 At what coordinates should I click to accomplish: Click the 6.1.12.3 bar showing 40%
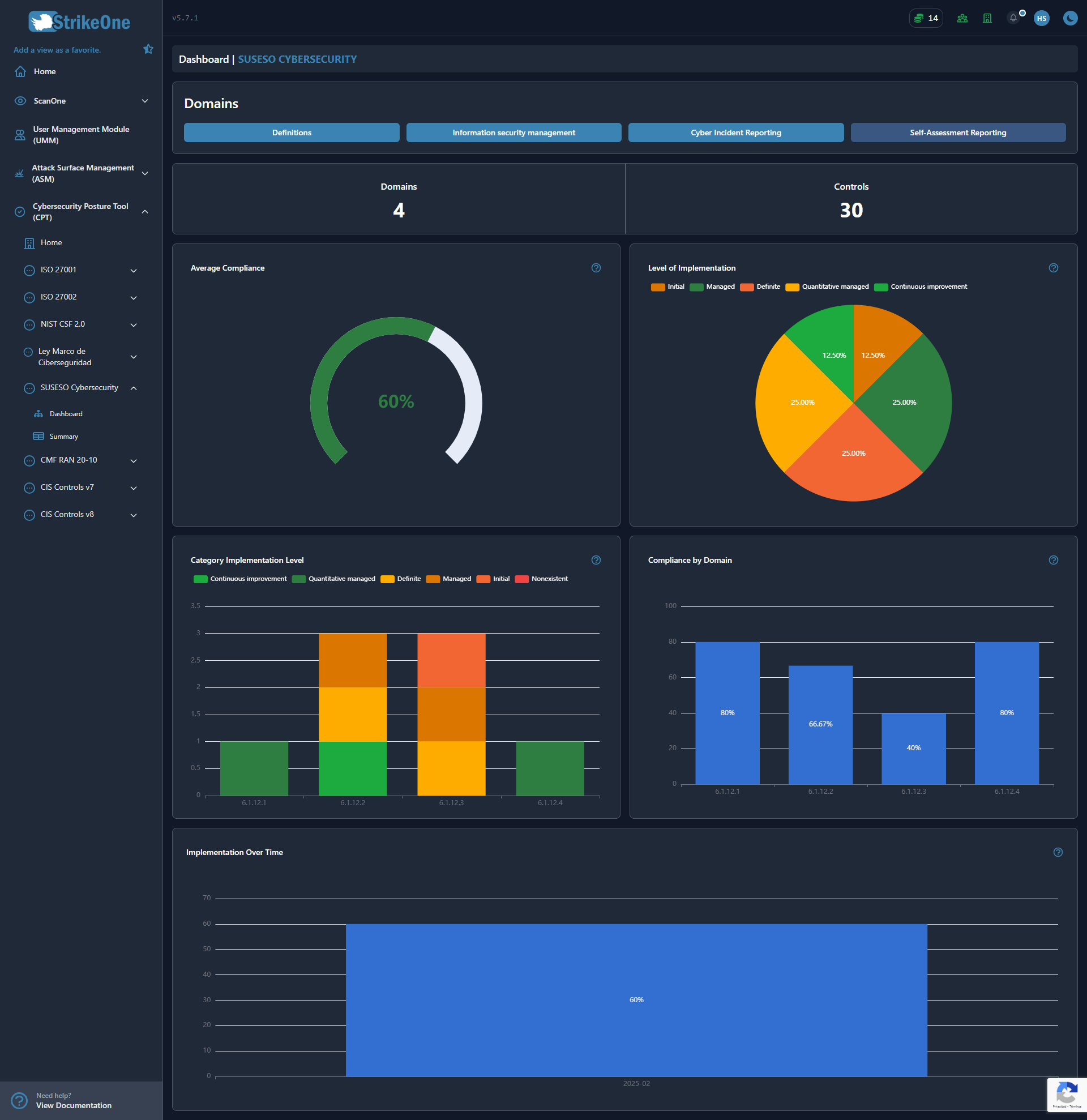[x=913, y=748]
